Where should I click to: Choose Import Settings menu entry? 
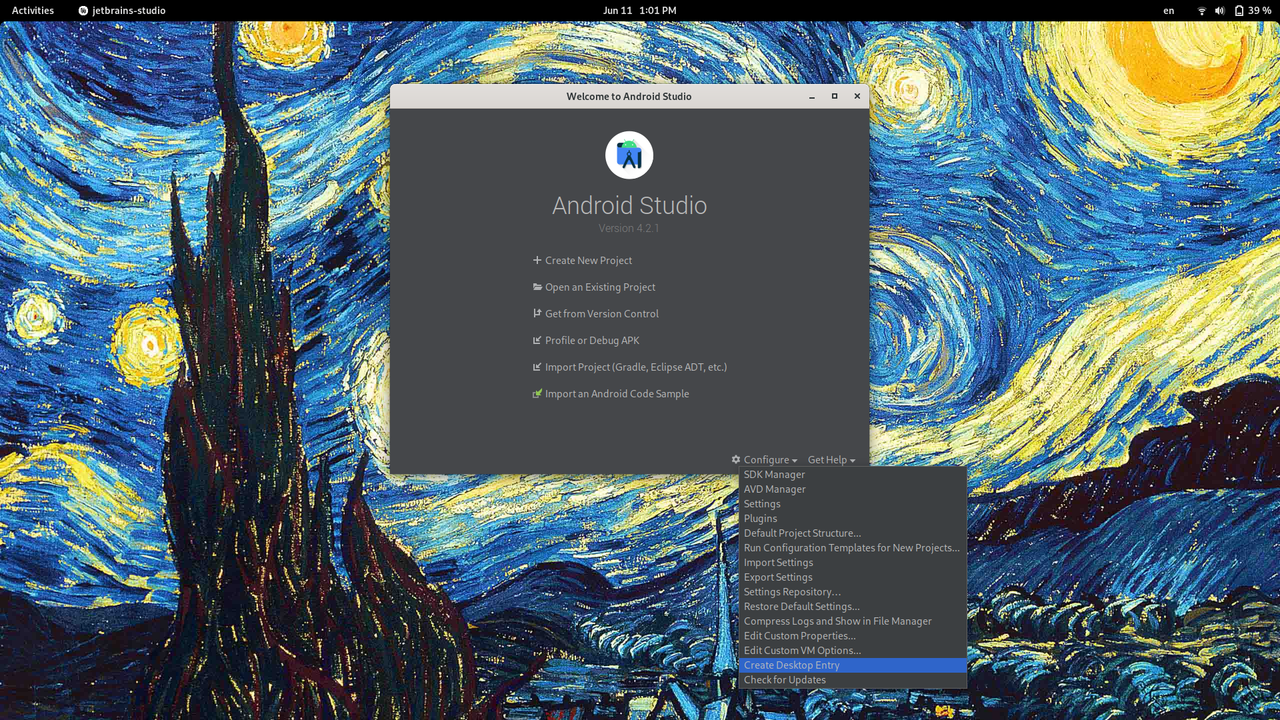tap(853, 562)
